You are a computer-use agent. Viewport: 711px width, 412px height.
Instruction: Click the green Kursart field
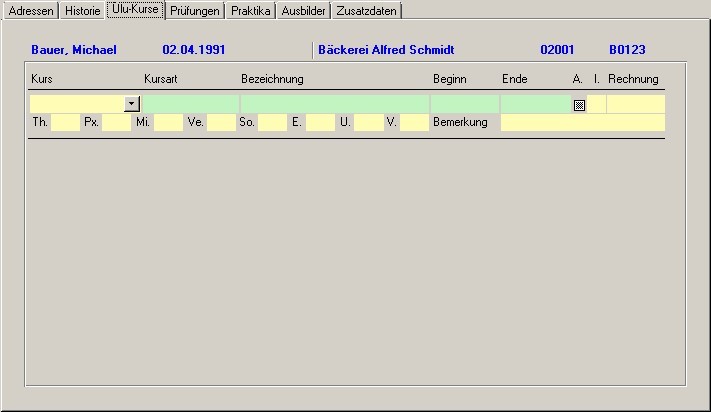click(190, 104)
